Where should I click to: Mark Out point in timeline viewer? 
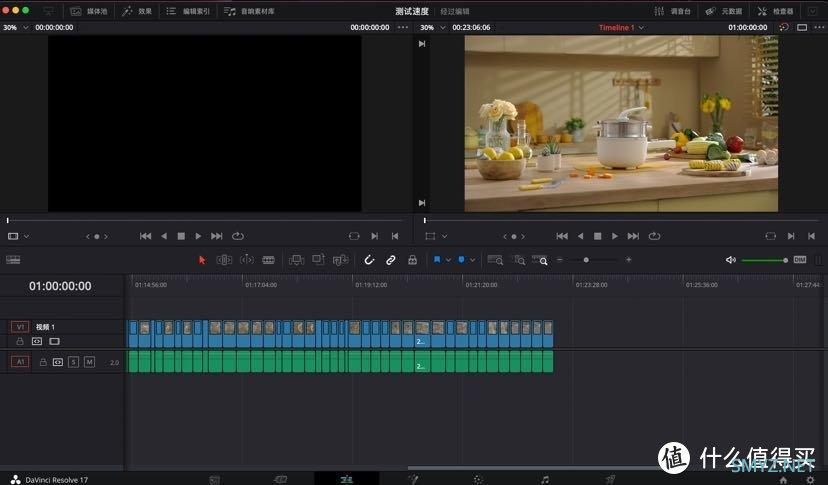[x=812, y=236]
